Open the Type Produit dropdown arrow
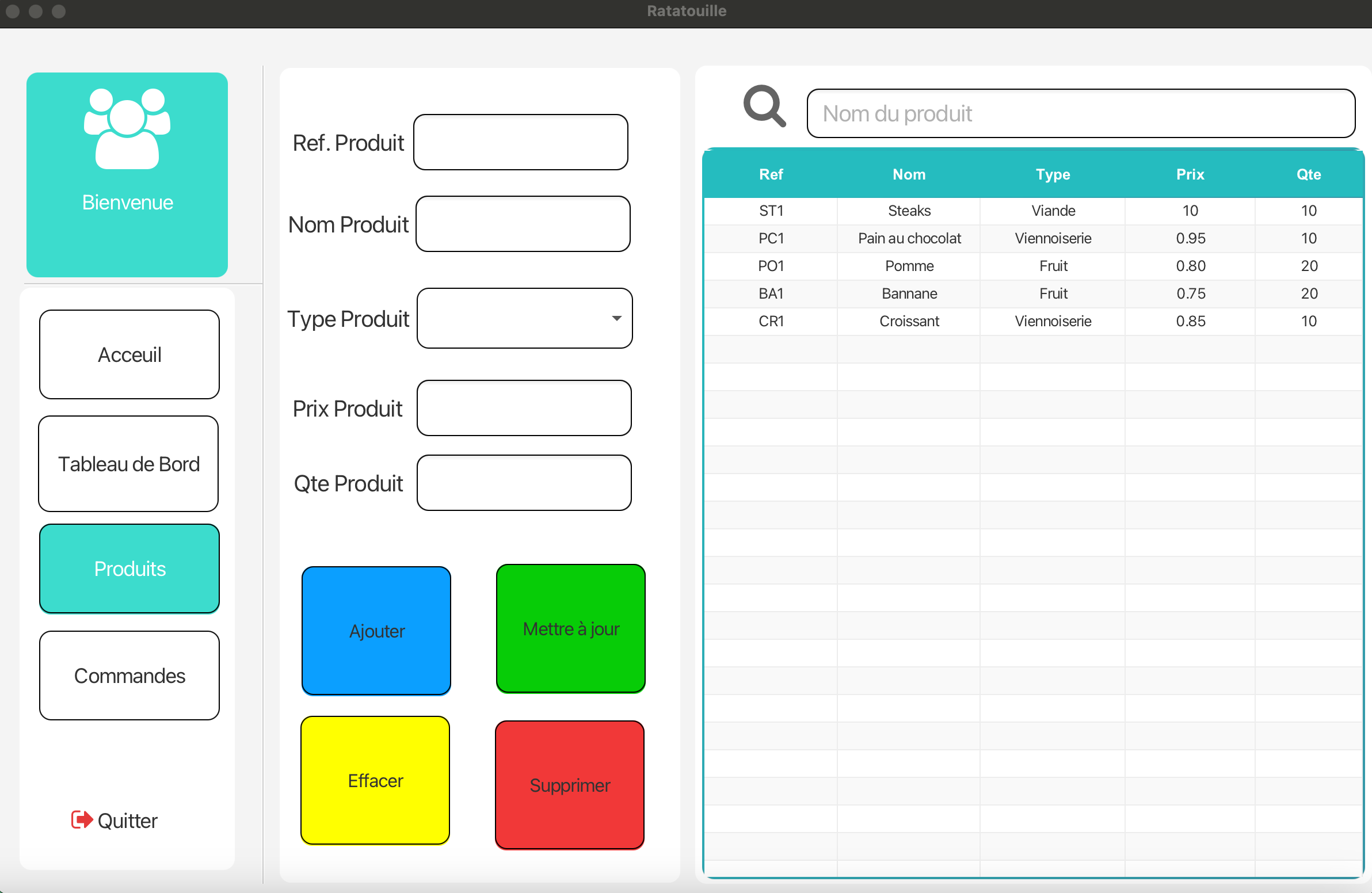Viewport: 1372px width, 893px height. click(616, 318)
